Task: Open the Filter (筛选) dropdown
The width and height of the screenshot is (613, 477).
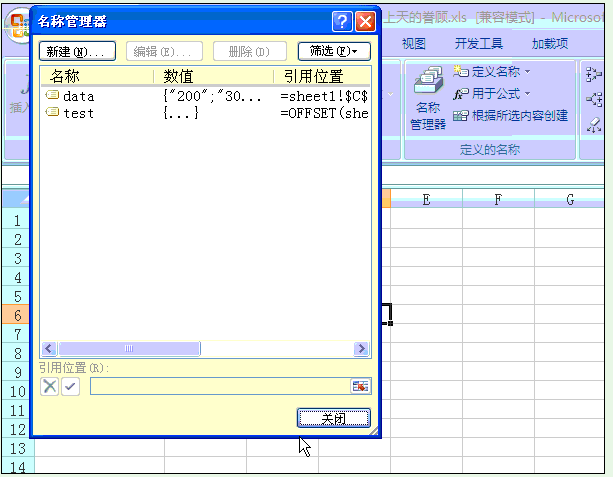Action: 334,51
